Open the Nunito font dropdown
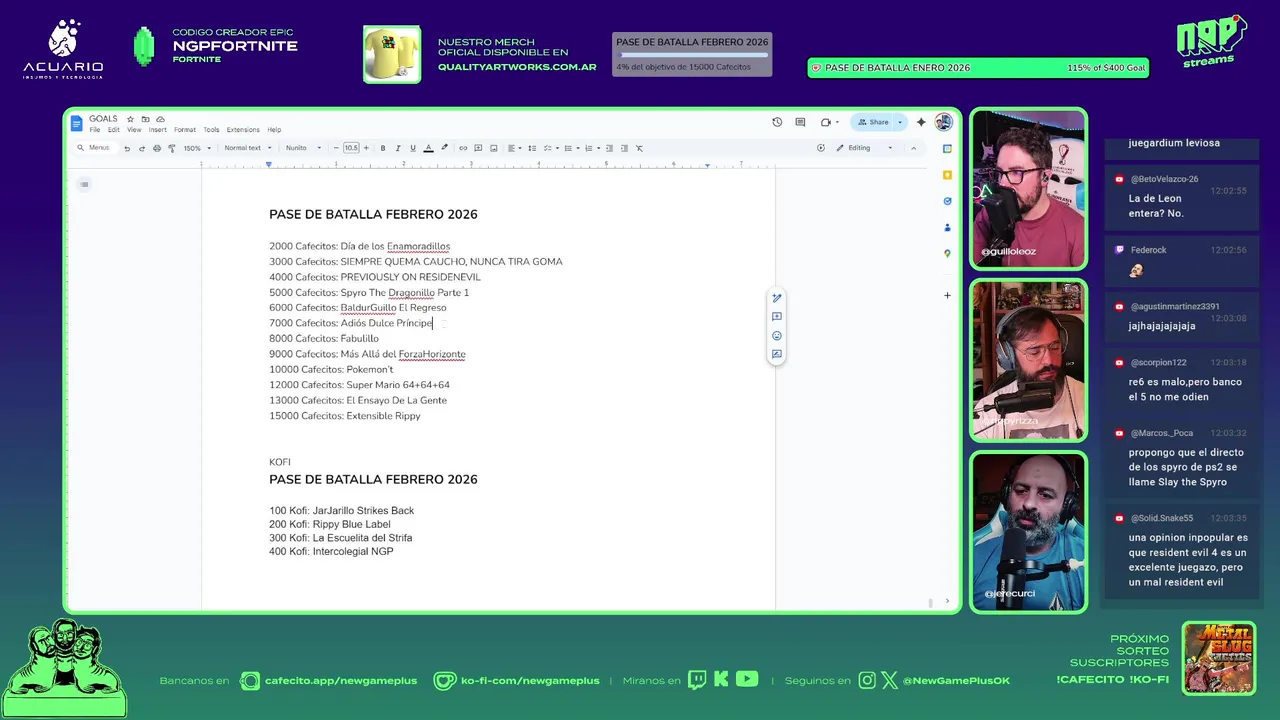Image resolution: width=1280 pixels, height=720 pixels. click(x=304, y=148)
